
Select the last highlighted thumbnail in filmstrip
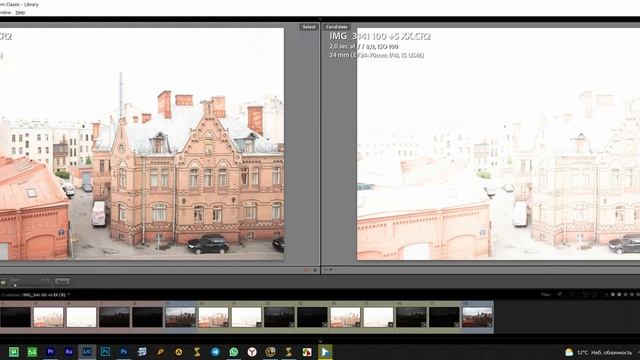pos(477,317)
